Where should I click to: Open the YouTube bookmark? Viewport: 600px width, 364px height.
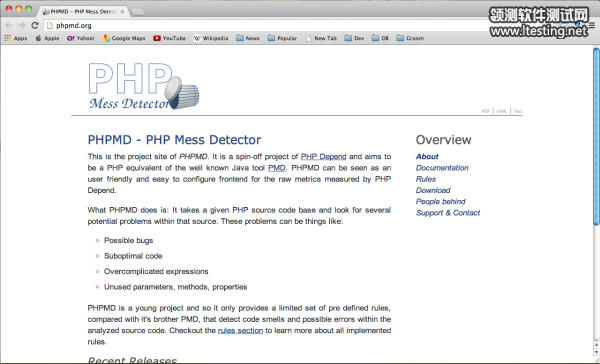[169, 38]
